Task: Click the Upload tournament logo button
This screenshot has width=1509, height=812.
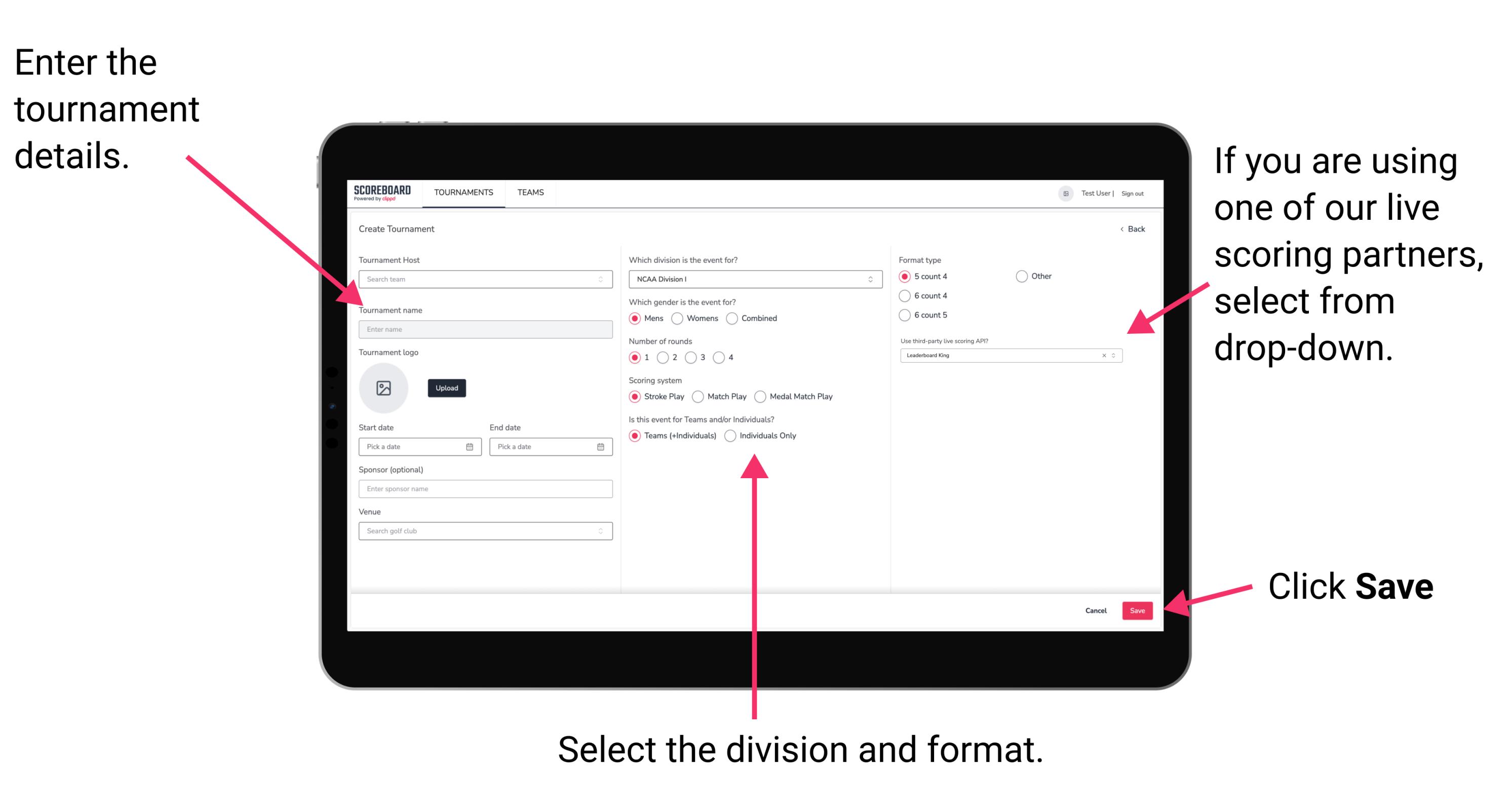Action: pyautogui.click(x=446, y=388)
